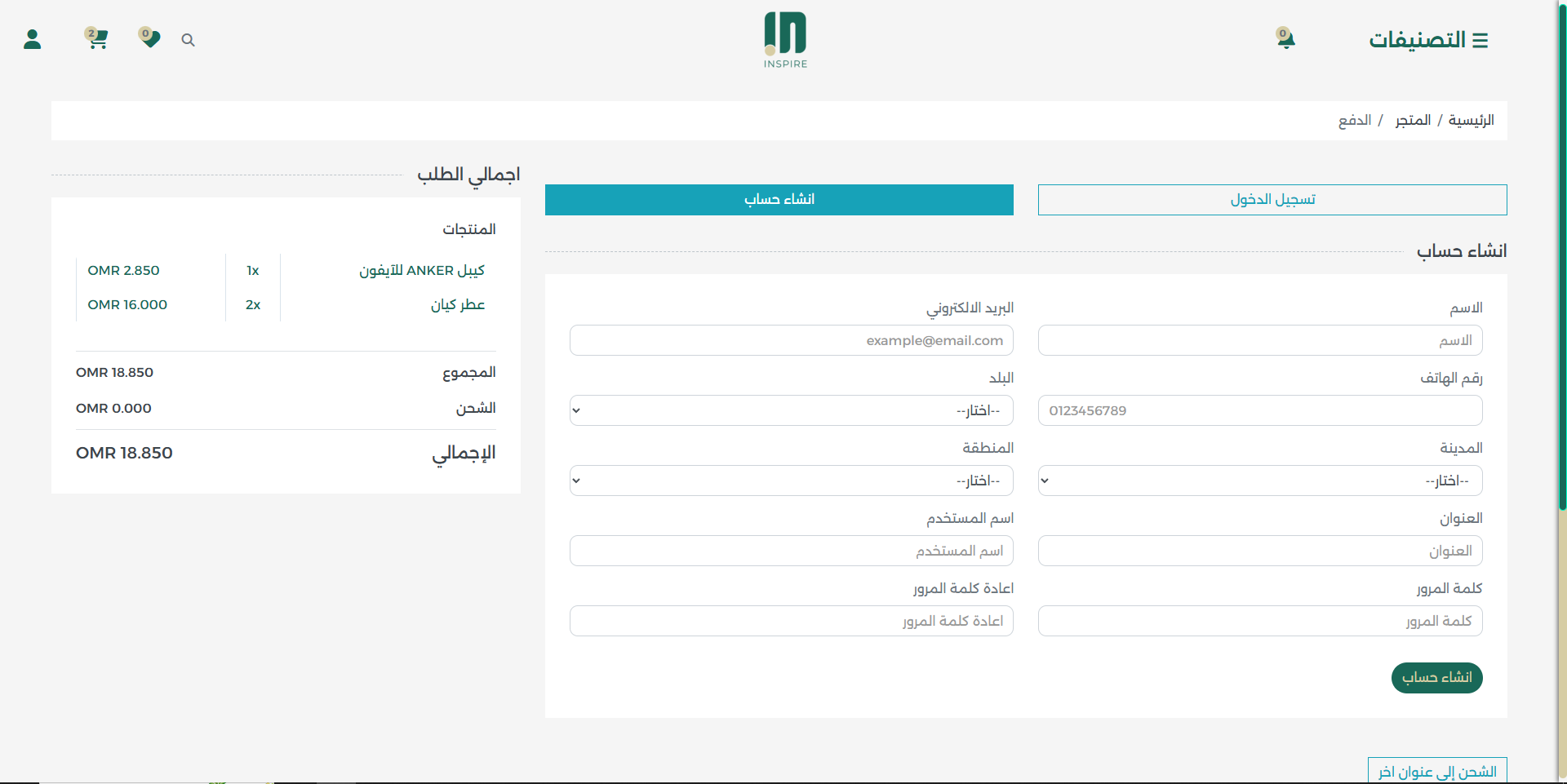The width and height of the screenshot is (1567, 784).
Task: Click the Inspire logo
Action: click(x=785, y=40)
